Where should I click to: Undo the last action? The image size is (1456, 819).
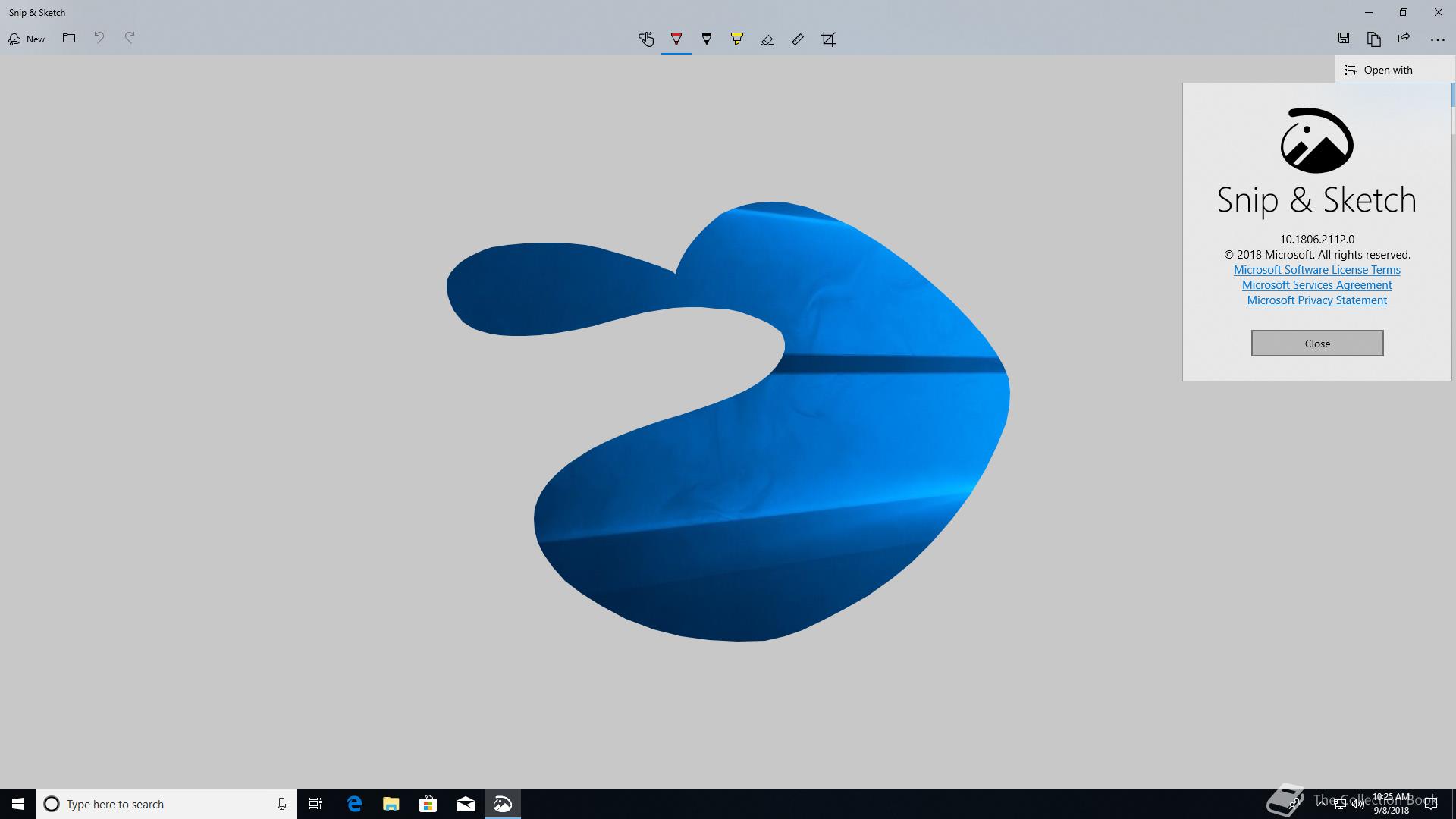[x=99, y=39]
